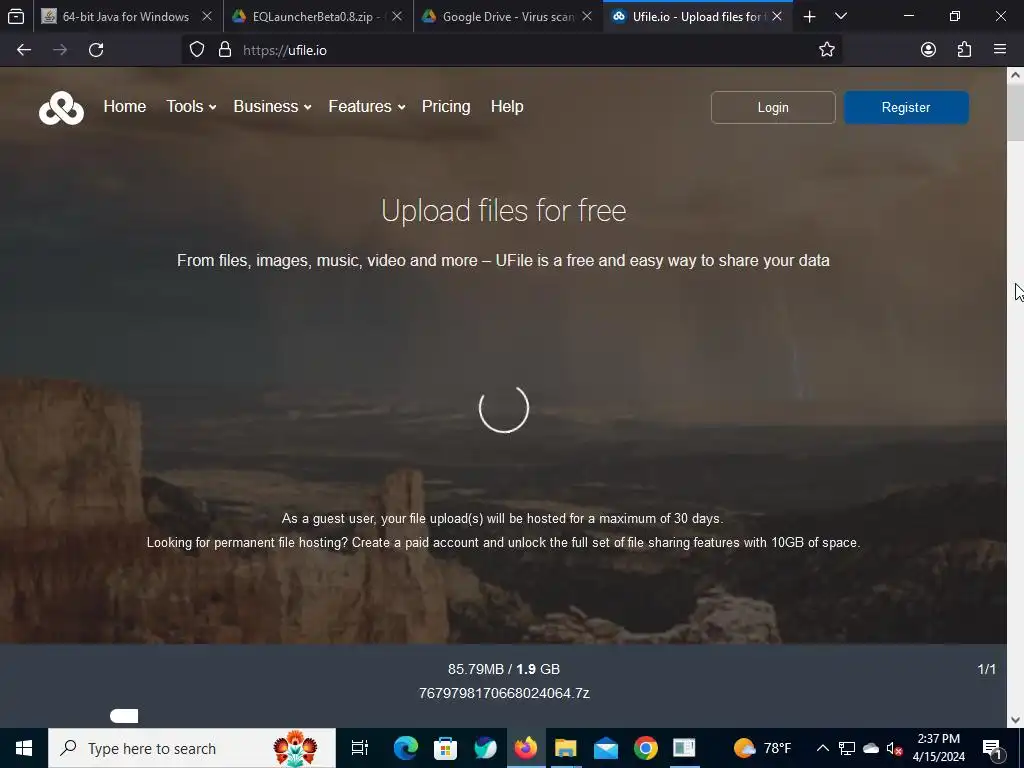Click the 85.79MB / 1.9 GB upload status

click(x=504, y=669)
